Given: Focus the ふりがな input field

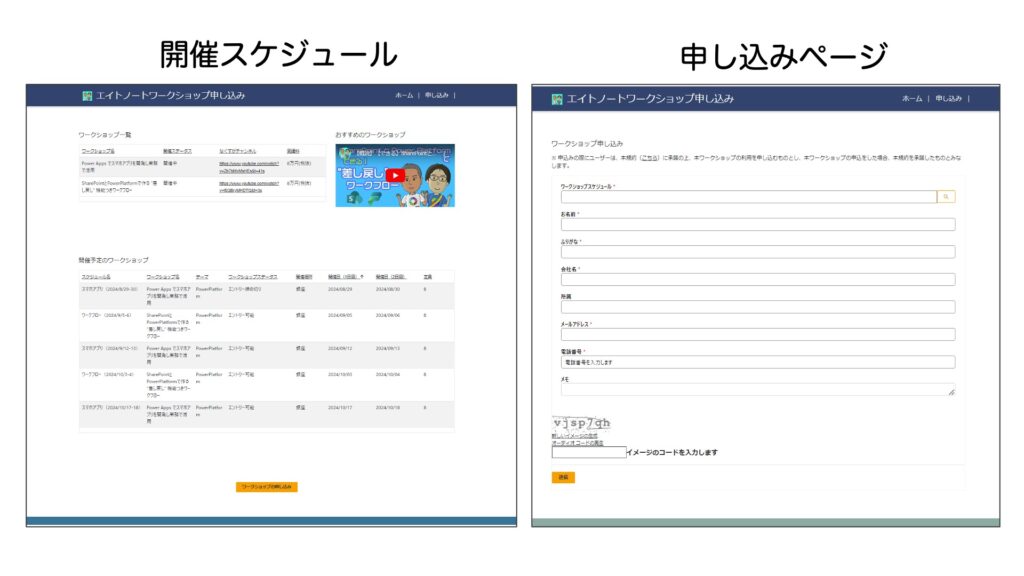Looking at the screenshot, I should (758, 251).
